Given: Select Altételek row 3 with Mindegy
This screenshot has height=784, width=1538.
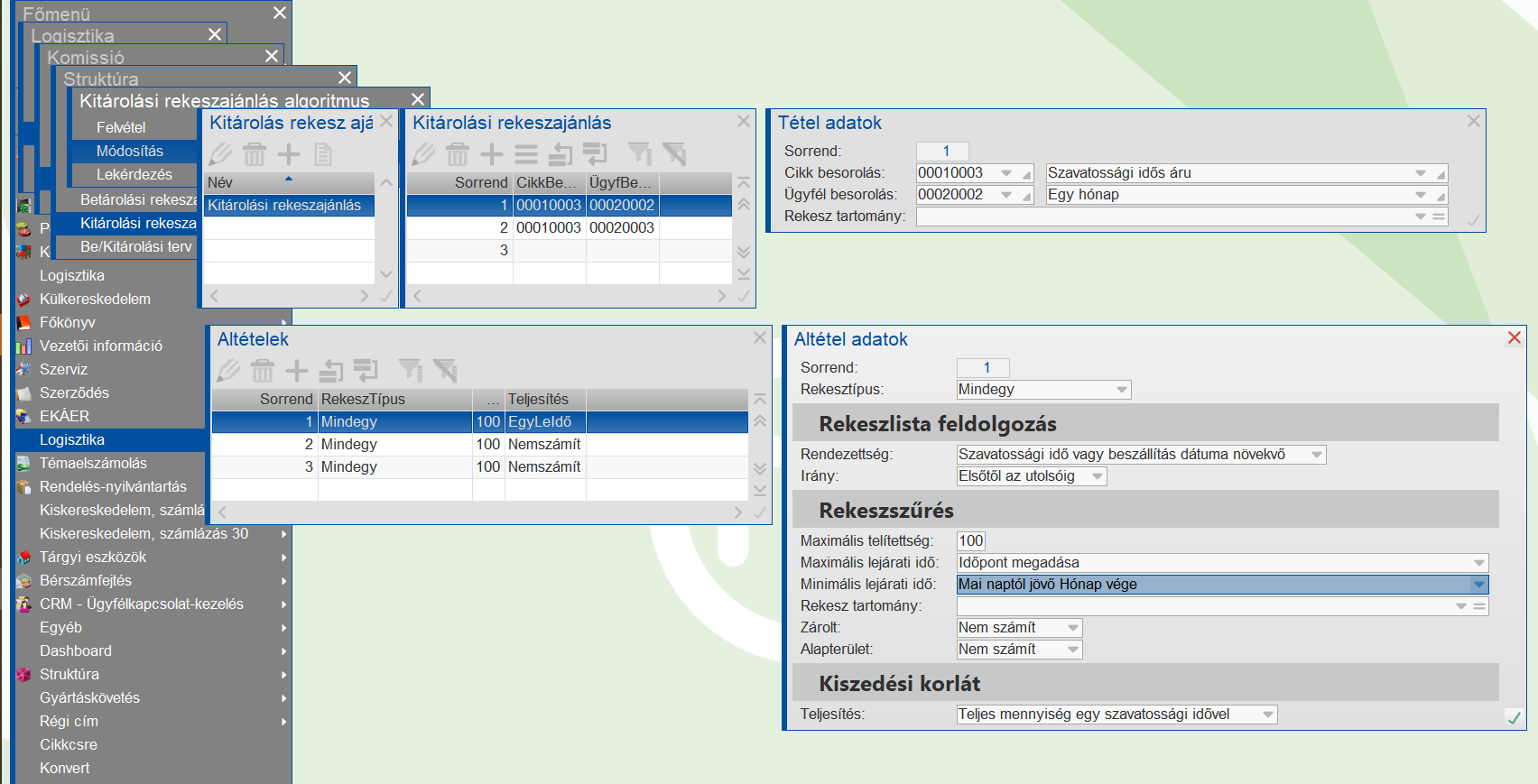Looking at the screenshot, I should tap(479, 467).
